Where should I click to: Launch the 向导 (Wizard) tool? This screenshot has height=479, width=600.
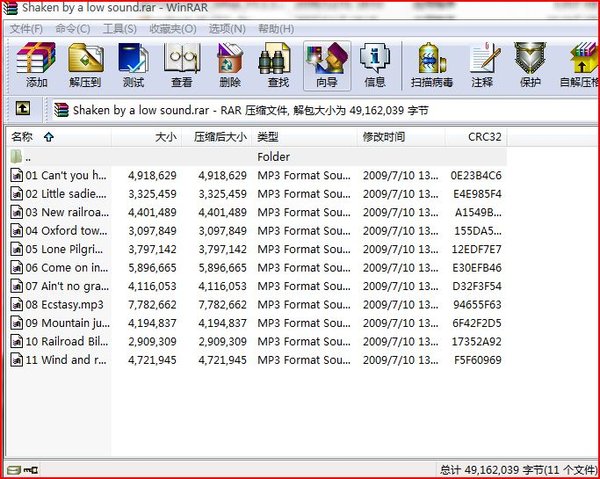[327, 65]
